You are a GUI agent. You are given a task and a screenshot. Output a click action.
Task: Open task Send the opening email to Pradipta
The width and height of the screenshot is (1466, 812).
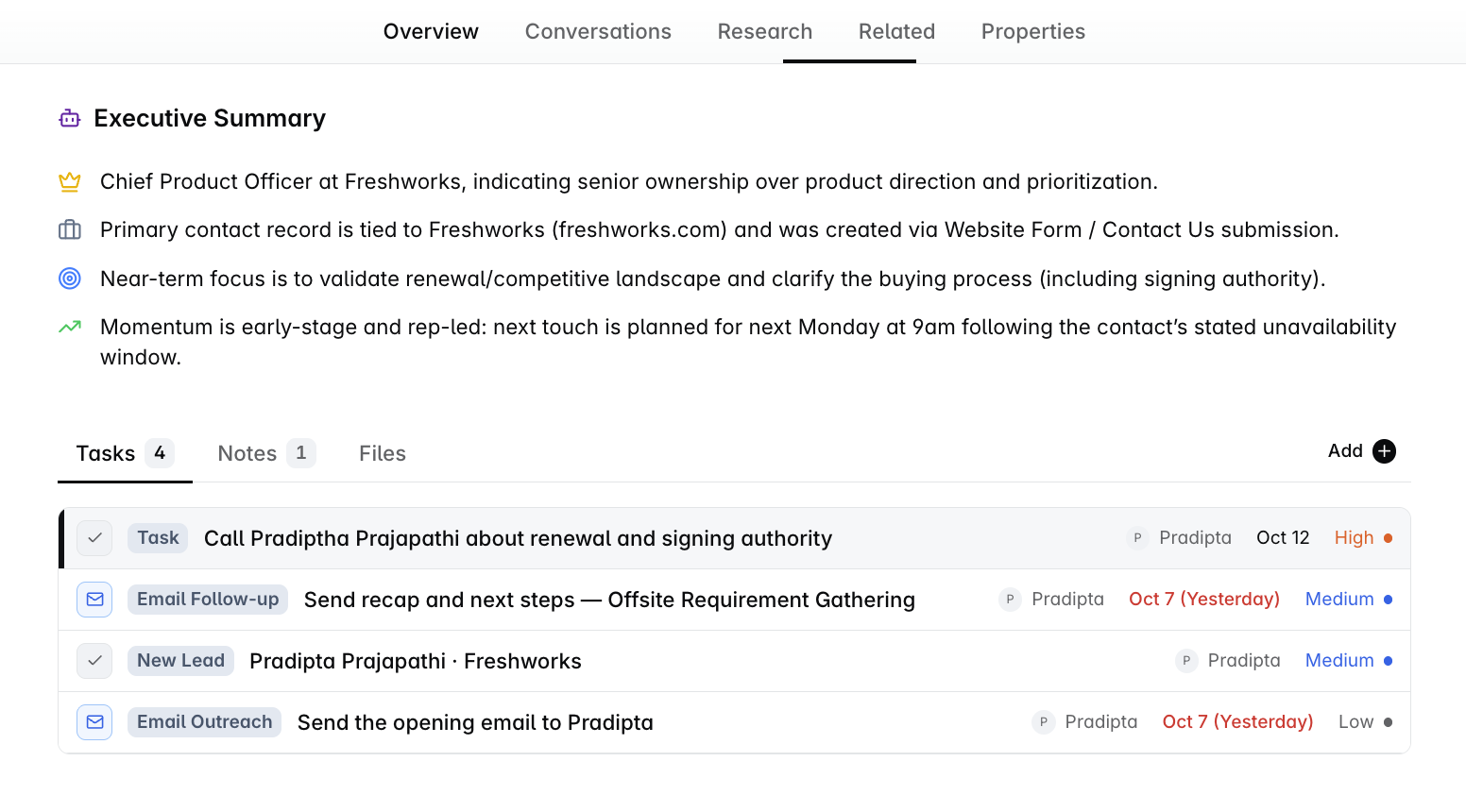click(475, 722)
